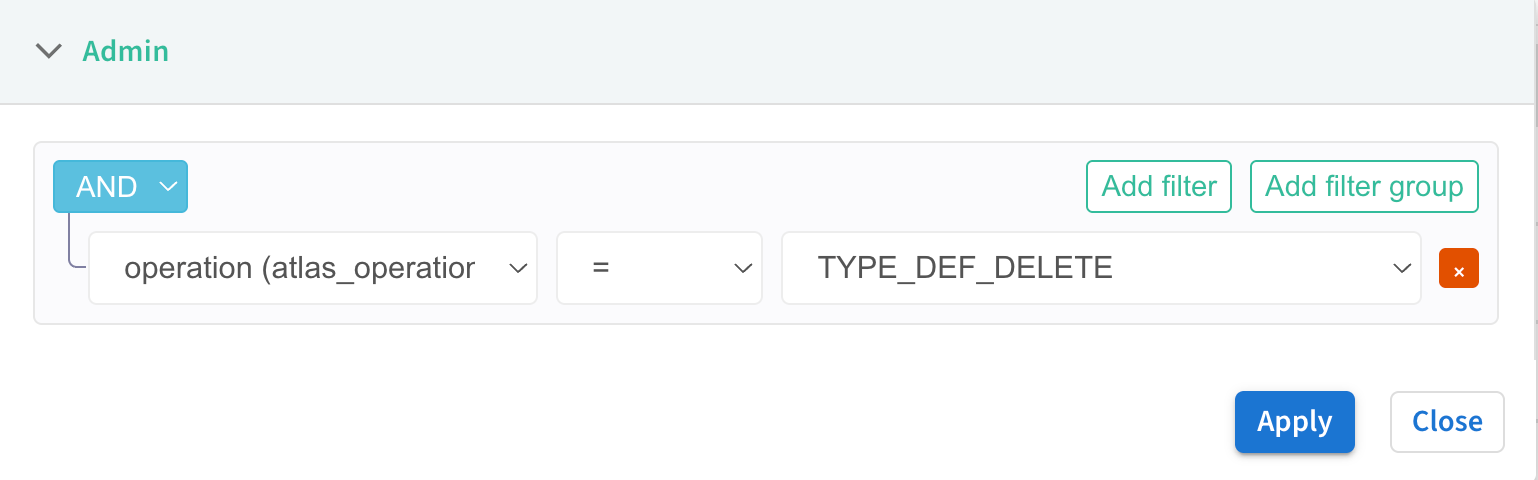Image resolution: width=1538 pixels, height=480 pixels.
Task: Click the AND label text
Action: (106, 187)
